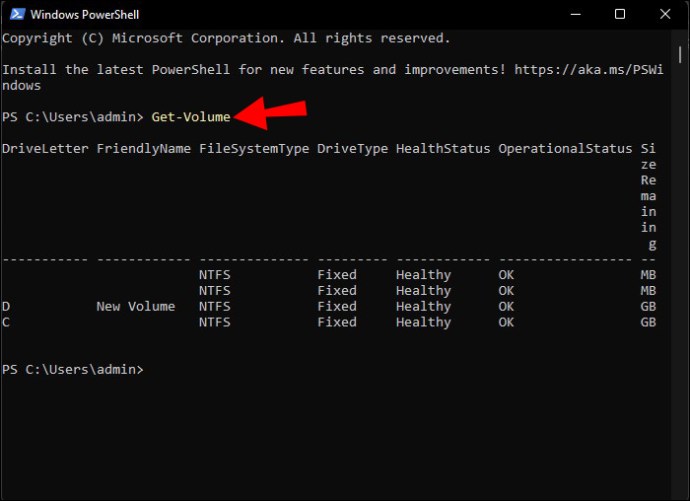Click the Windows PowerShell title text
The width and height of the screenshot is (690, 501).
tap(86, 15)
